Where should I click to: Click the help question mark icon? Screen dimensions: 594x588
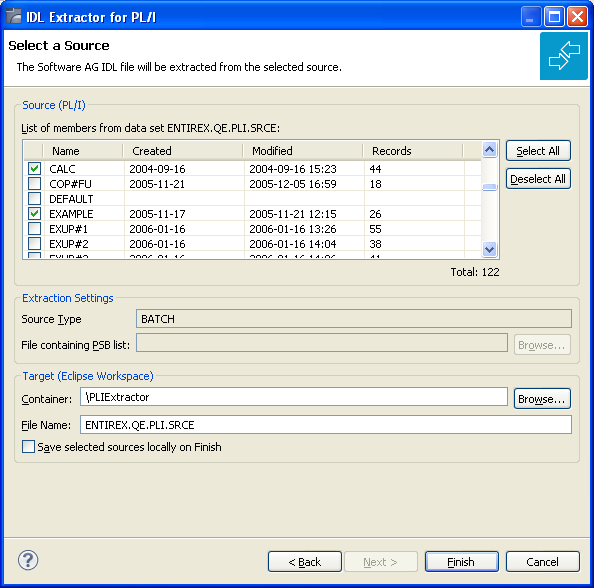(x=28, y=560)
